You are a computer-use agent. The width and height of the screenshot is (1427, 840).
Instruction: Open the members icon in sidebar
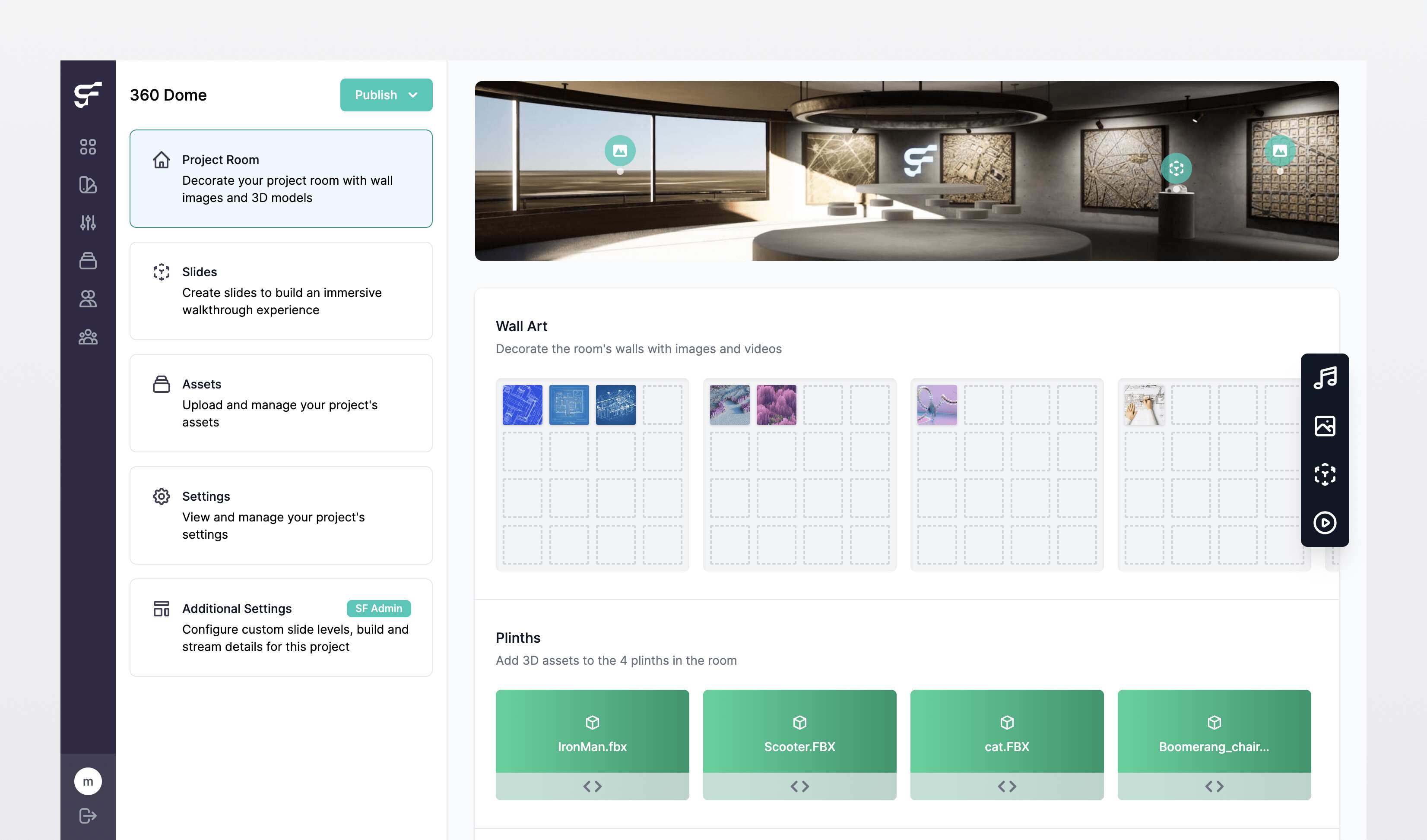click(x=88, y=298)
